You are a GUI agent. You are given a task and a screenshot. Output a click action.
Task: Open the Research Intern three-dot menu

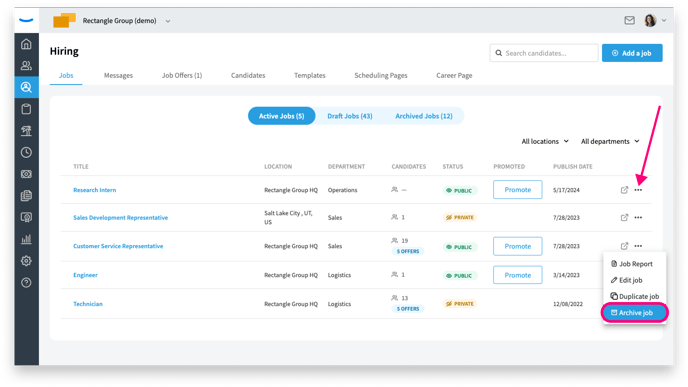tap(638, 190)
